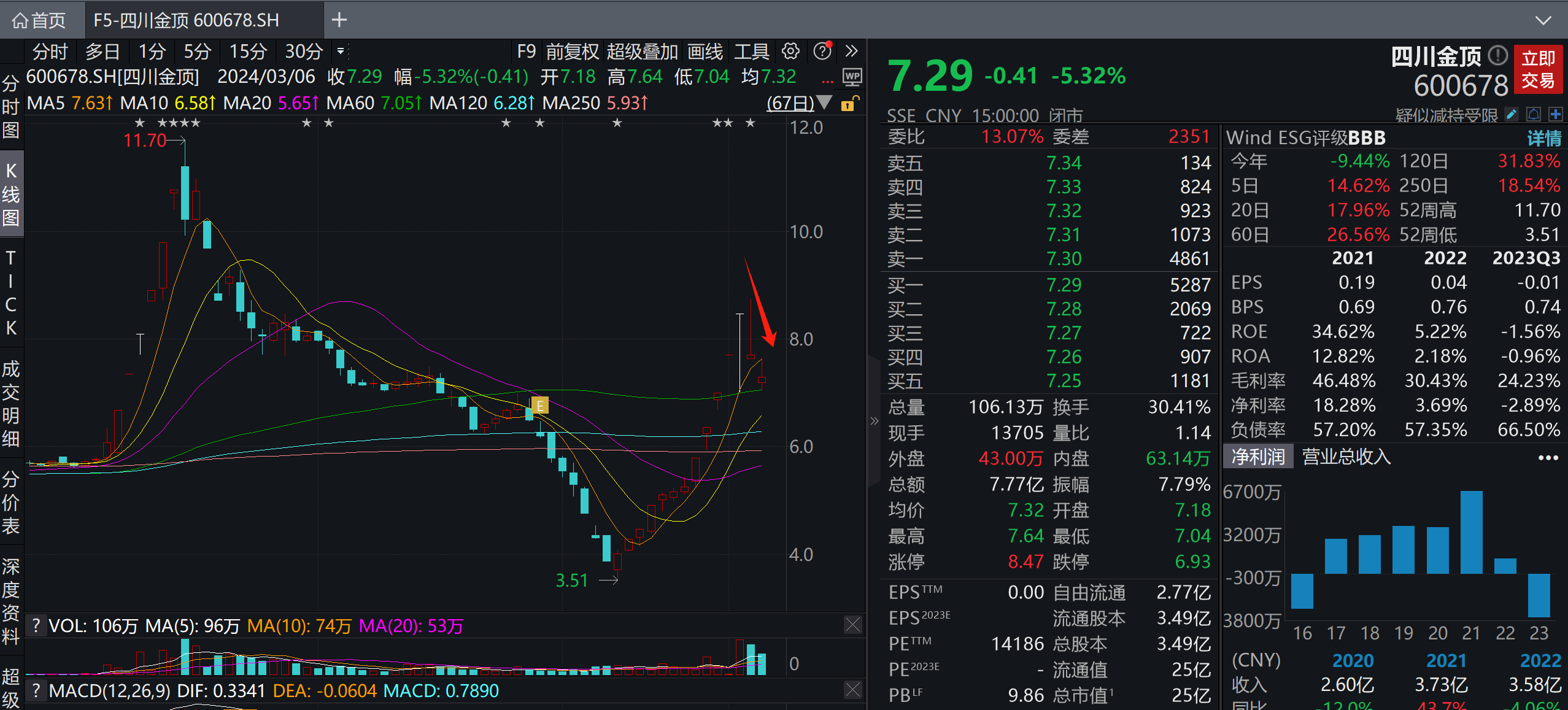Click the WP monitor icon
1568x710 pixels.
point(852,77)
